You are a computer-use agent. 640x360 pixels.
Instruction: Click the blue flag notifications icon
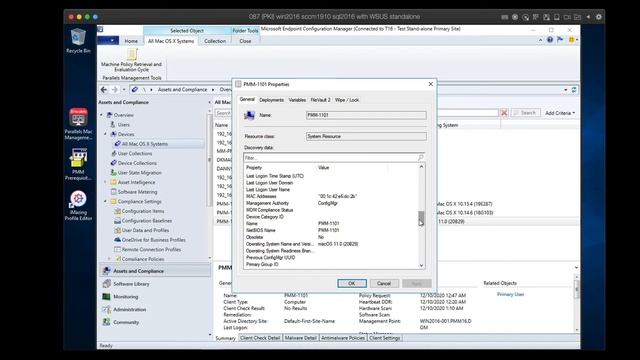560,40
